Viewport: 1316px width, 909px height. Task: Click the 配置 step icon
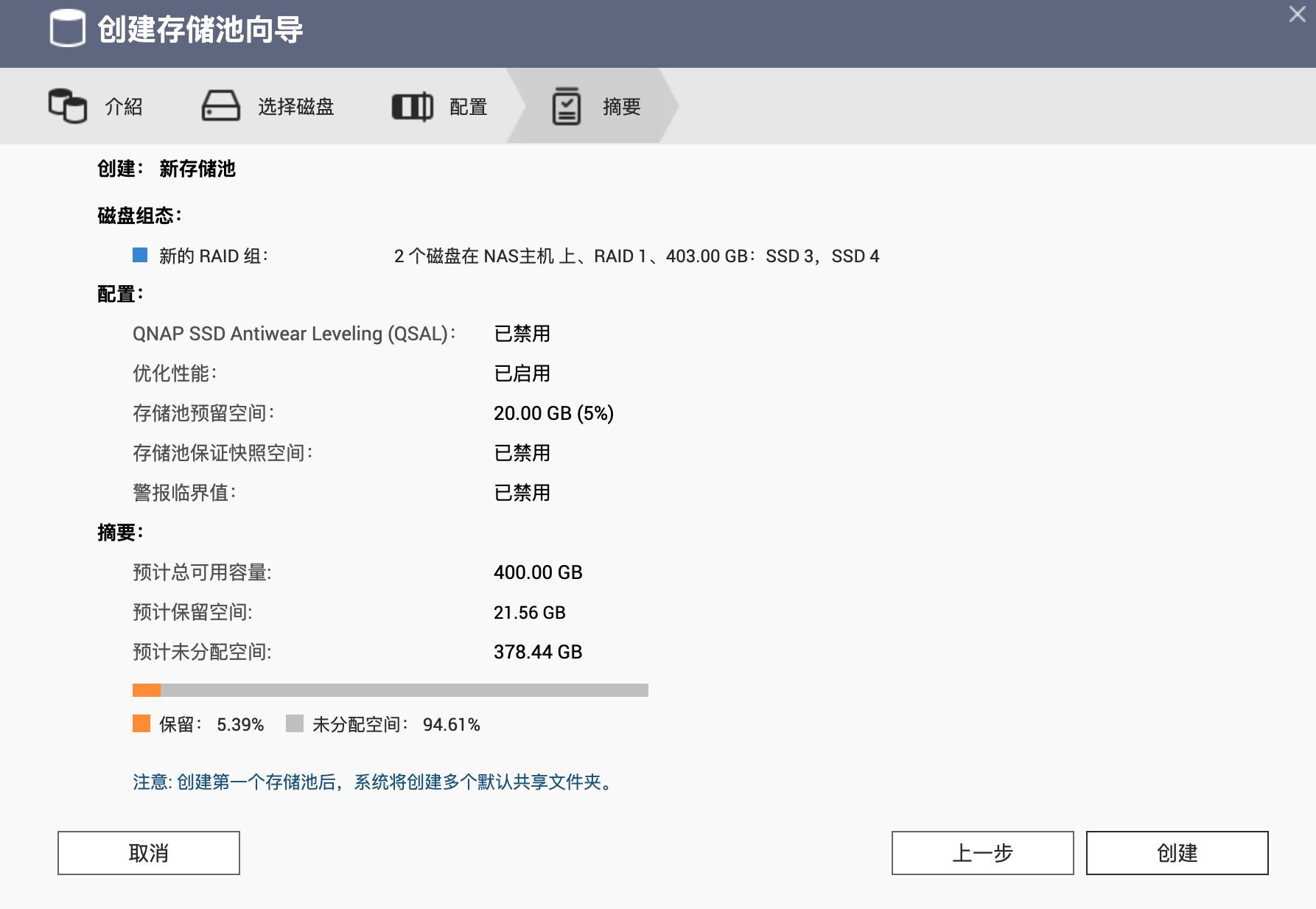pyautogui.click(x=413, y=105)
